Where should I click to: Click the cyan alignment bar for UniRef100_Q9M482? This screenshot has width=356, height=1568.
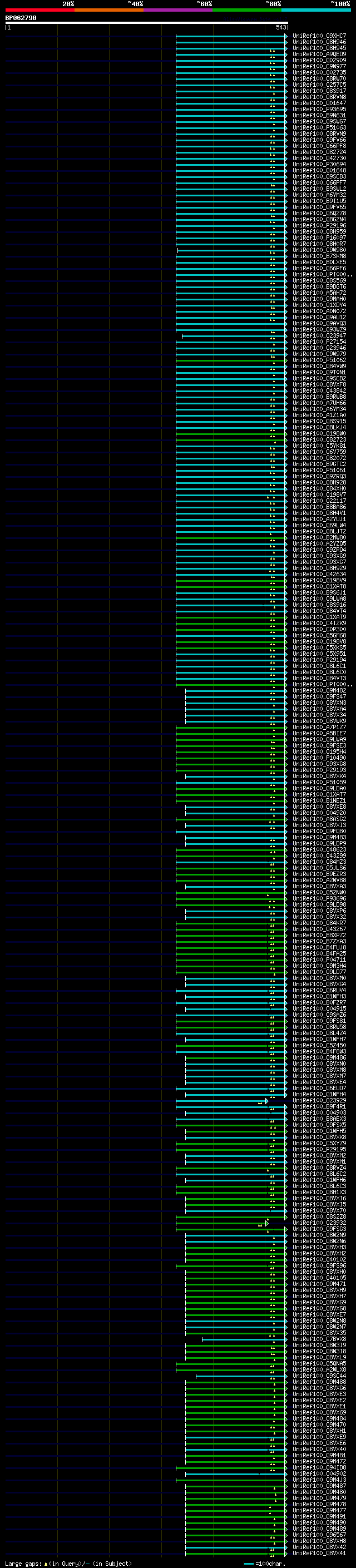pyautogui.click(x=236, y=691)
